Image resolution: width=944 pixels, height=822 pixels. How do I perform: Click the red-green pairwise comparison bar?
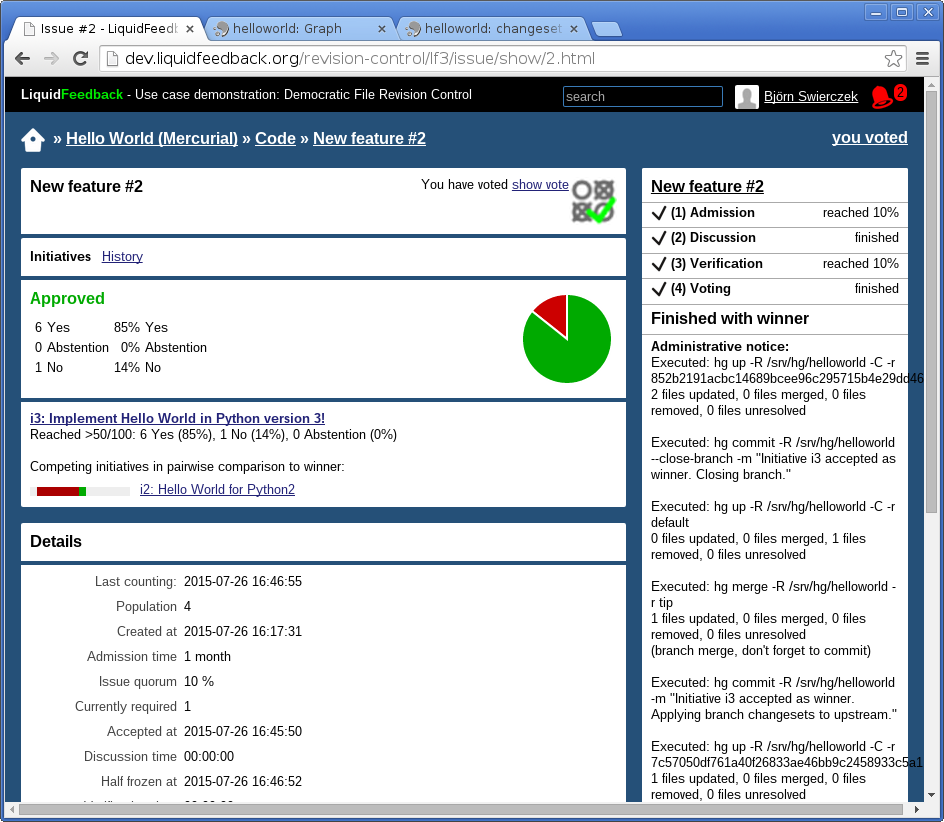82,491
